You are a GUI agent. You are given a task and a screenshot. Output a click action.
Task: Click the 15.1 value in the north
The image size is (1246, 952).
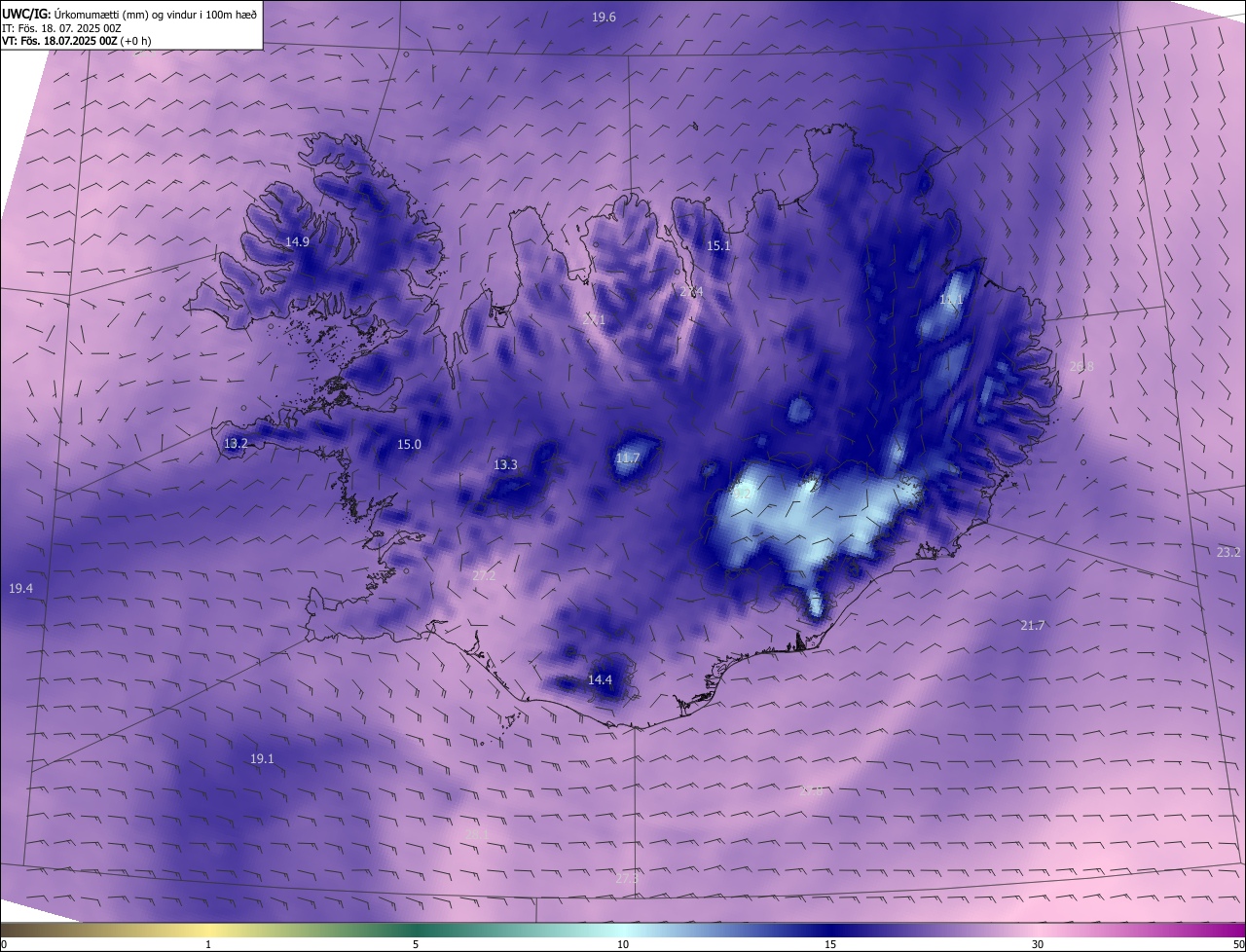click(x=717, y=246)
